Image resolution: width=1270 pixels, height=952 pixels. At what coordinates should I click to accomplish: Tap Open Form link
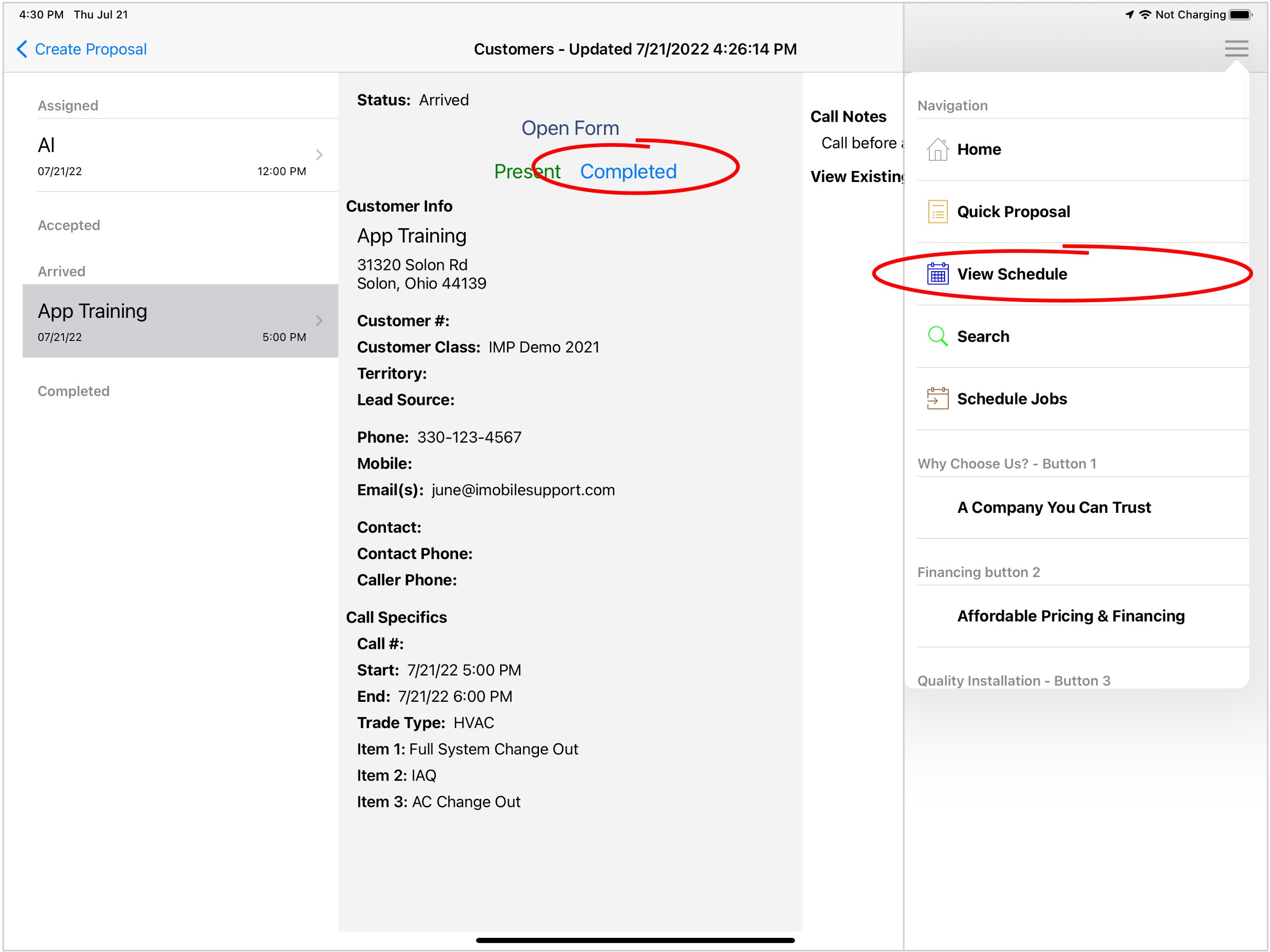[570, 128]
